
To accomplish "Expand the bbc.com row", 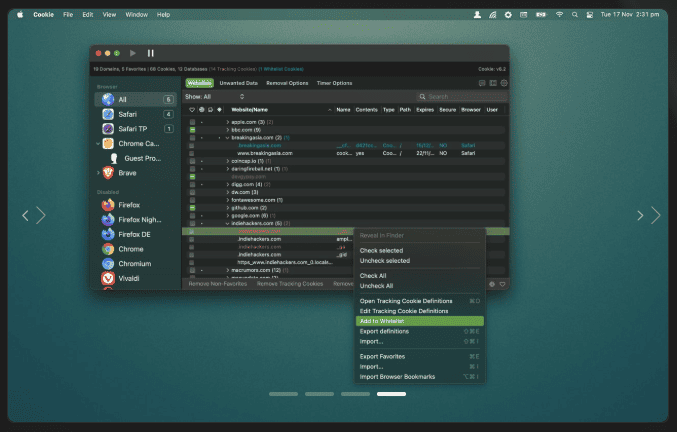I will (228, 130).
